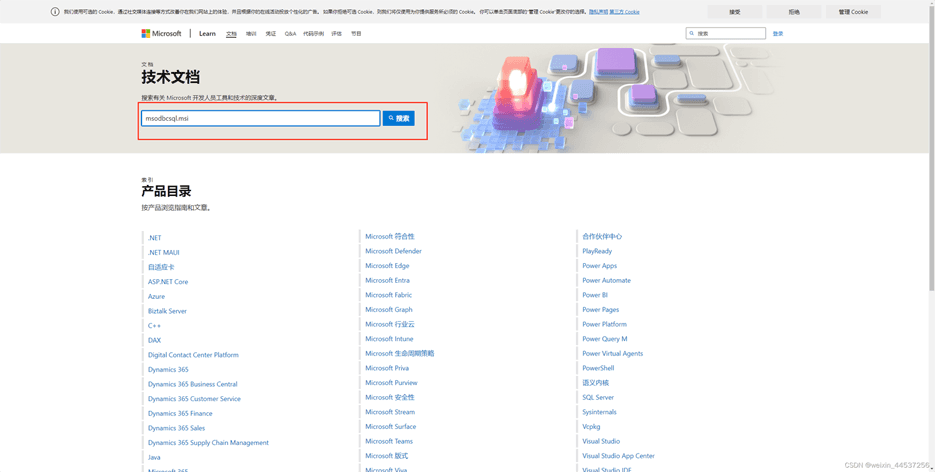Click the cookie banner info icon

pos(55,12)
